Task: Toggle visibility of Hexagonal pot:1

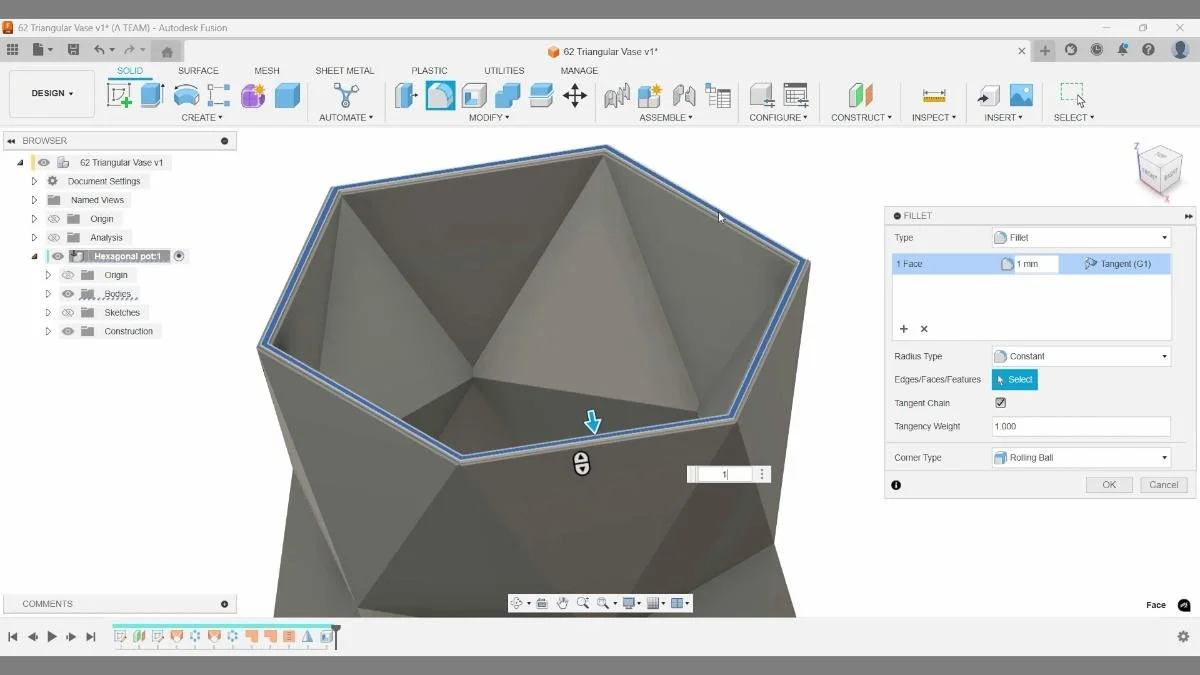Action: 57,256
